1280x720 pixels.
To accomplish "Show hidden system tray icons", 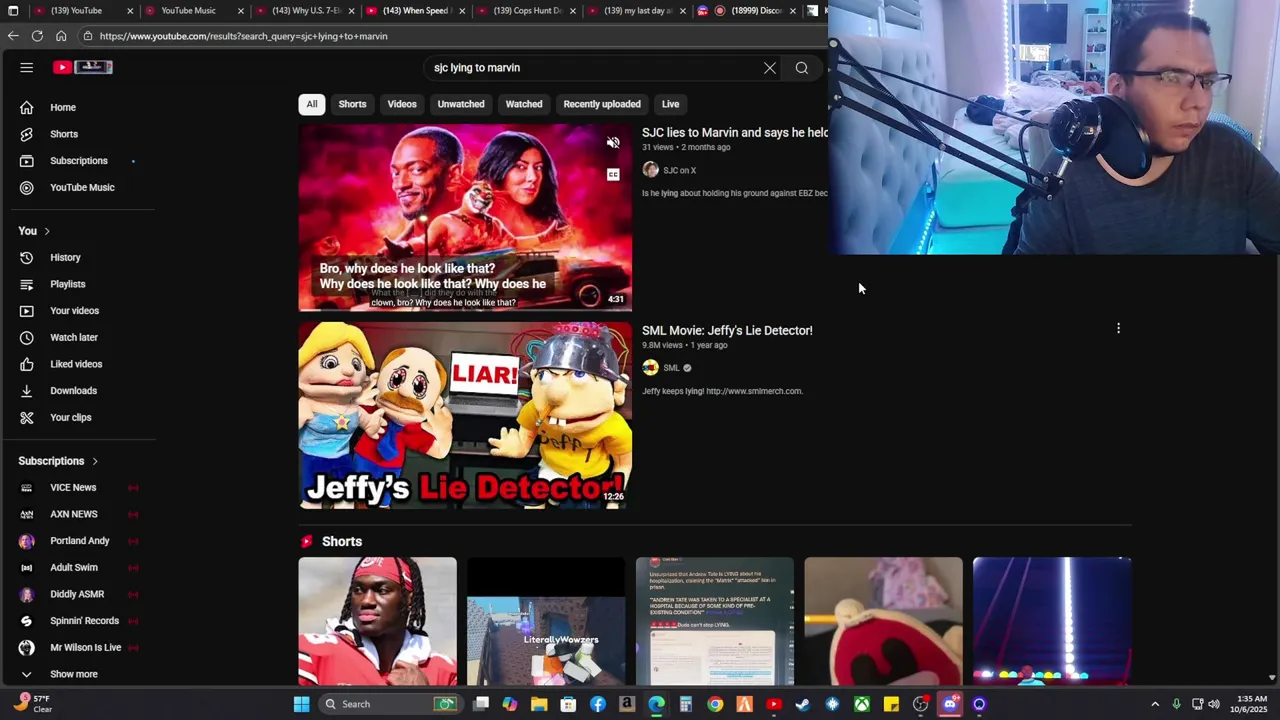I will pyautogui.click(x=1155, y=704).
